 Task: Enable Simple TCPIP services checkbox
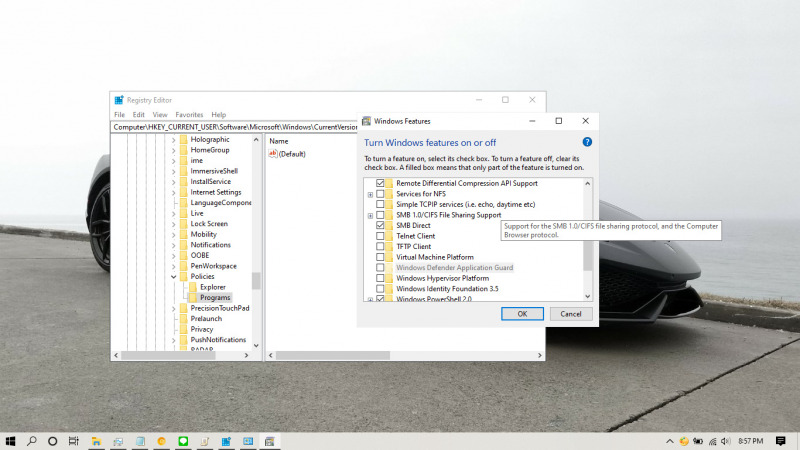pyautogui.click(x=380, y=204)
